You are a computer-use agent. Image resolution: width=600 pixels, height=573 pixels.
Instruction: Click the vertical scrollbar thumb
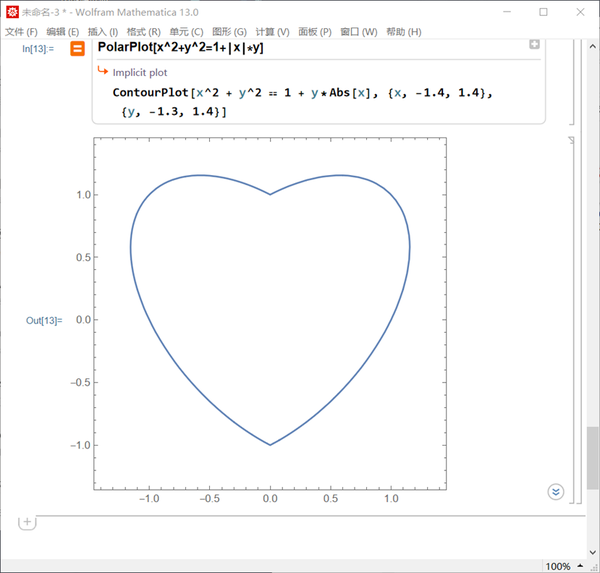click(592, 458)
